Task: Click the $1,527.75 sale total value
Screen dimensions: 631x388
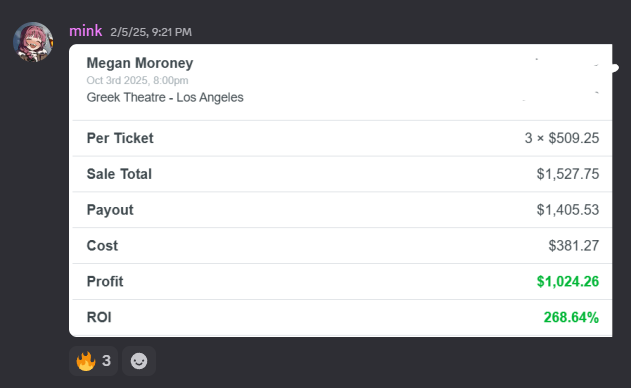Action: [x=568, y=174]
